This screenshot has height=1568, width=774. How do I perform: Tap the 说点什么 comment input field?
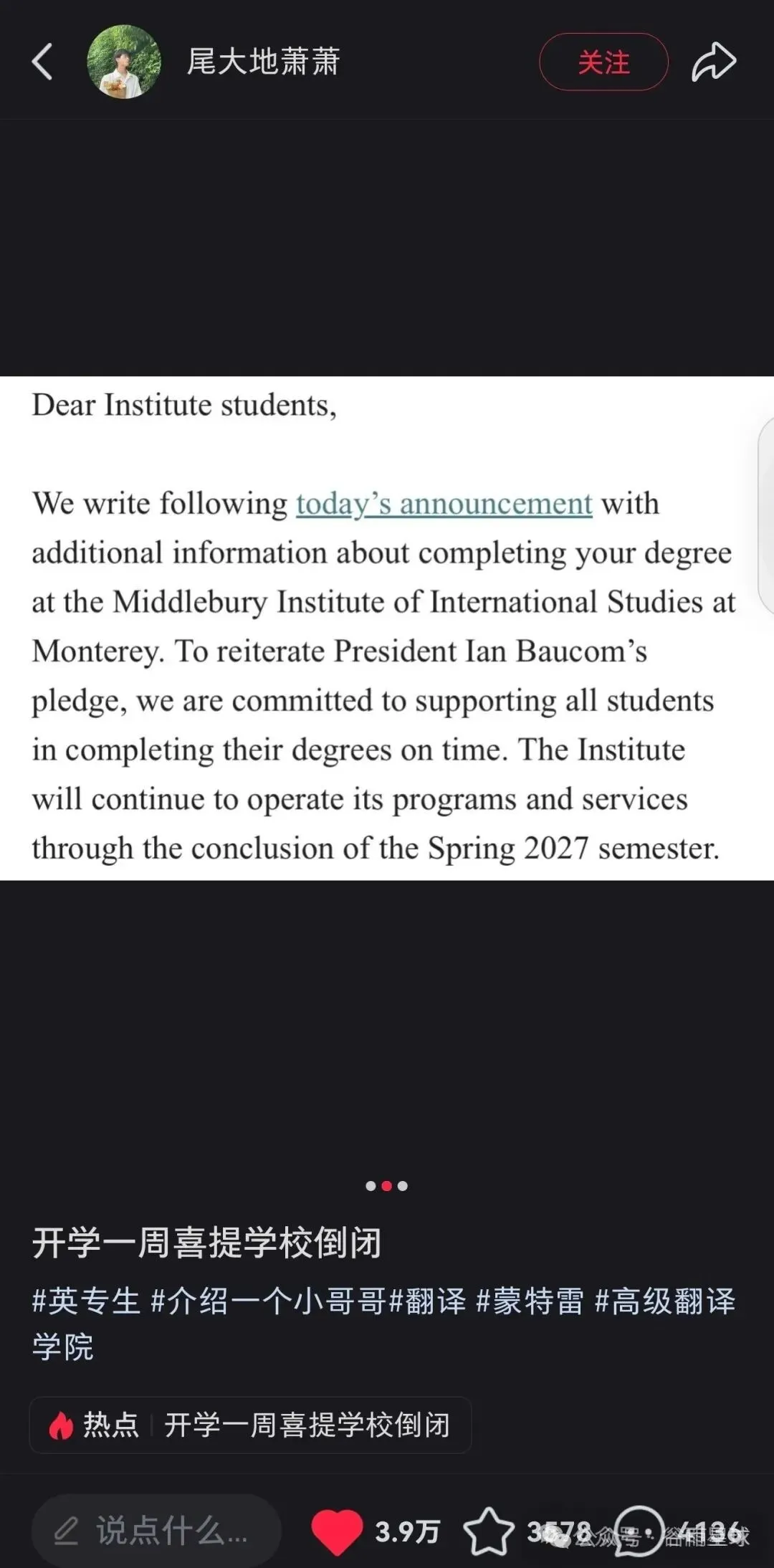pyautogui.click(x=156, y=1531)
